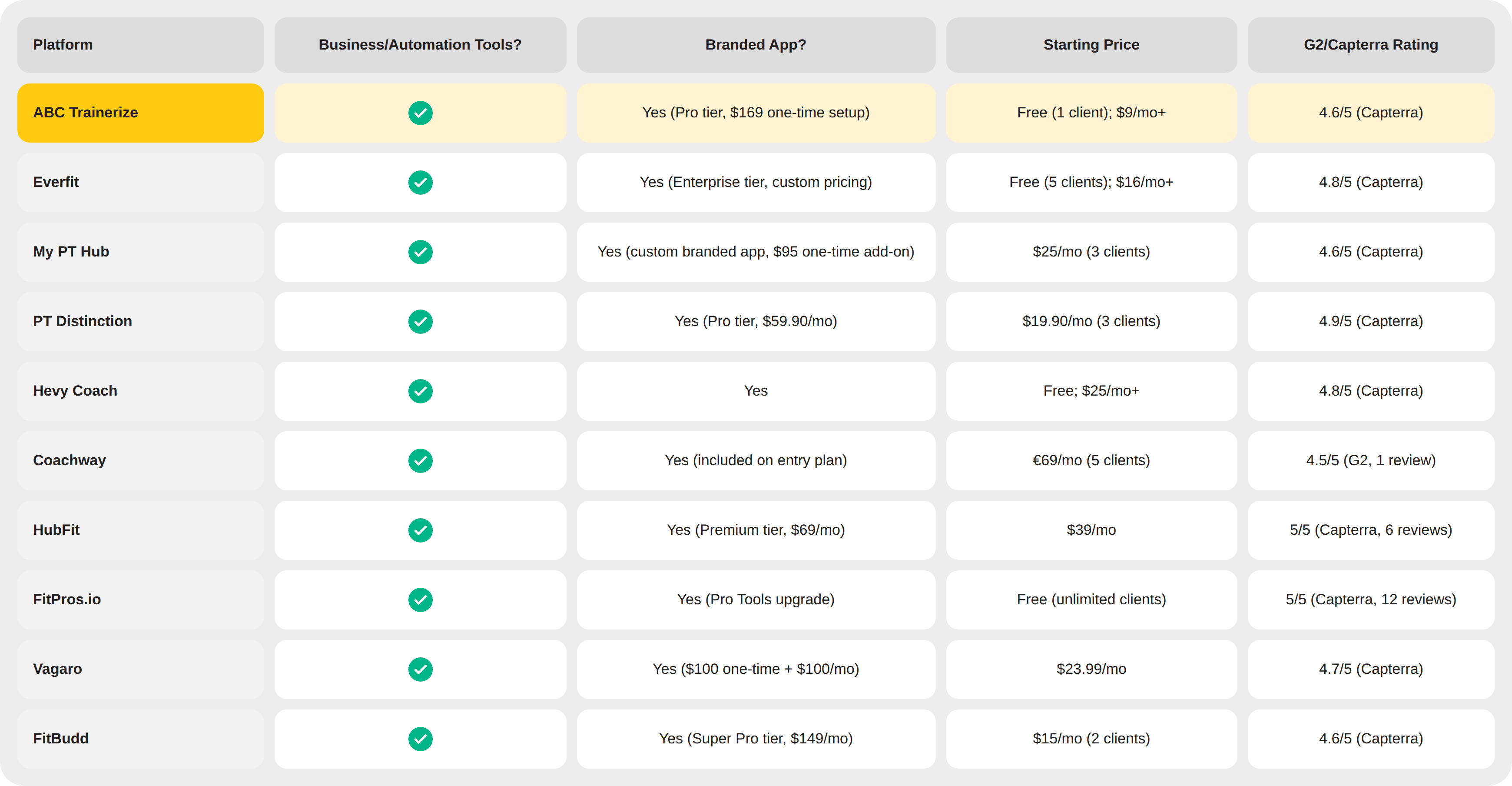Image resolution: width=1512 pixels, height=786 pixels.
Task: Click the green checkmark in Everfit row
Action: click(x=420, y=182)
